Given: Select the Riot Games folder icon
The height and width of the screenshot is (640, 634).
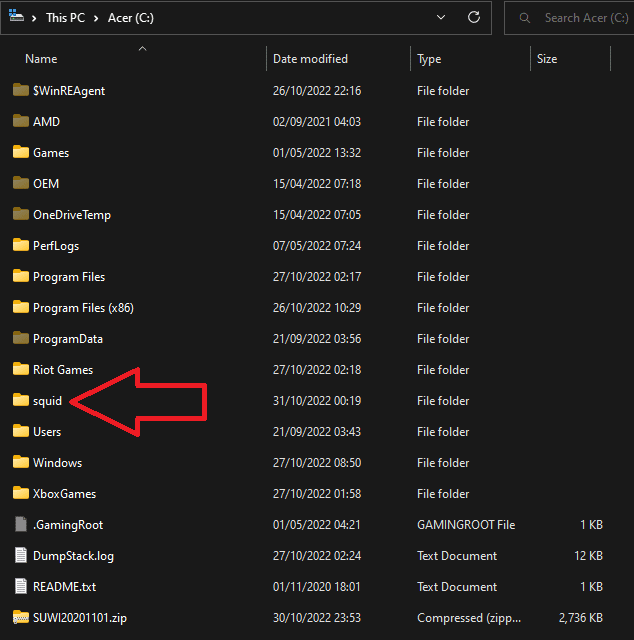Looking at the screenshot, I should pos(21,369).
